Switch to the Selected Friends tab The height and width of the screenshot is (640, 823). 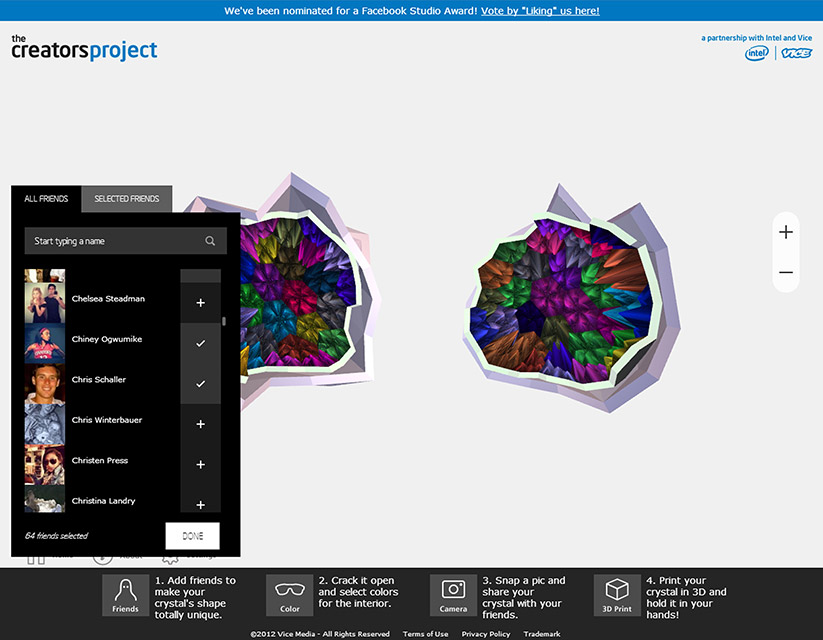pyautogui.click(x=127, y=199)
